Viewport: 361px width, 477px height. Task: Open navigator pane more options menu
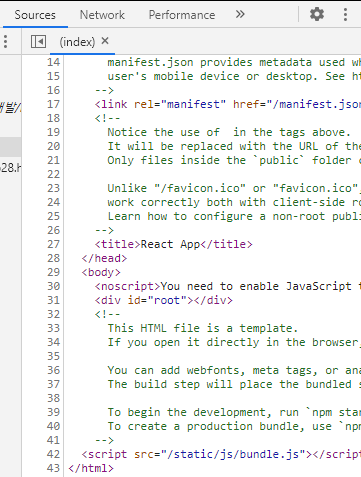[5, 42]
